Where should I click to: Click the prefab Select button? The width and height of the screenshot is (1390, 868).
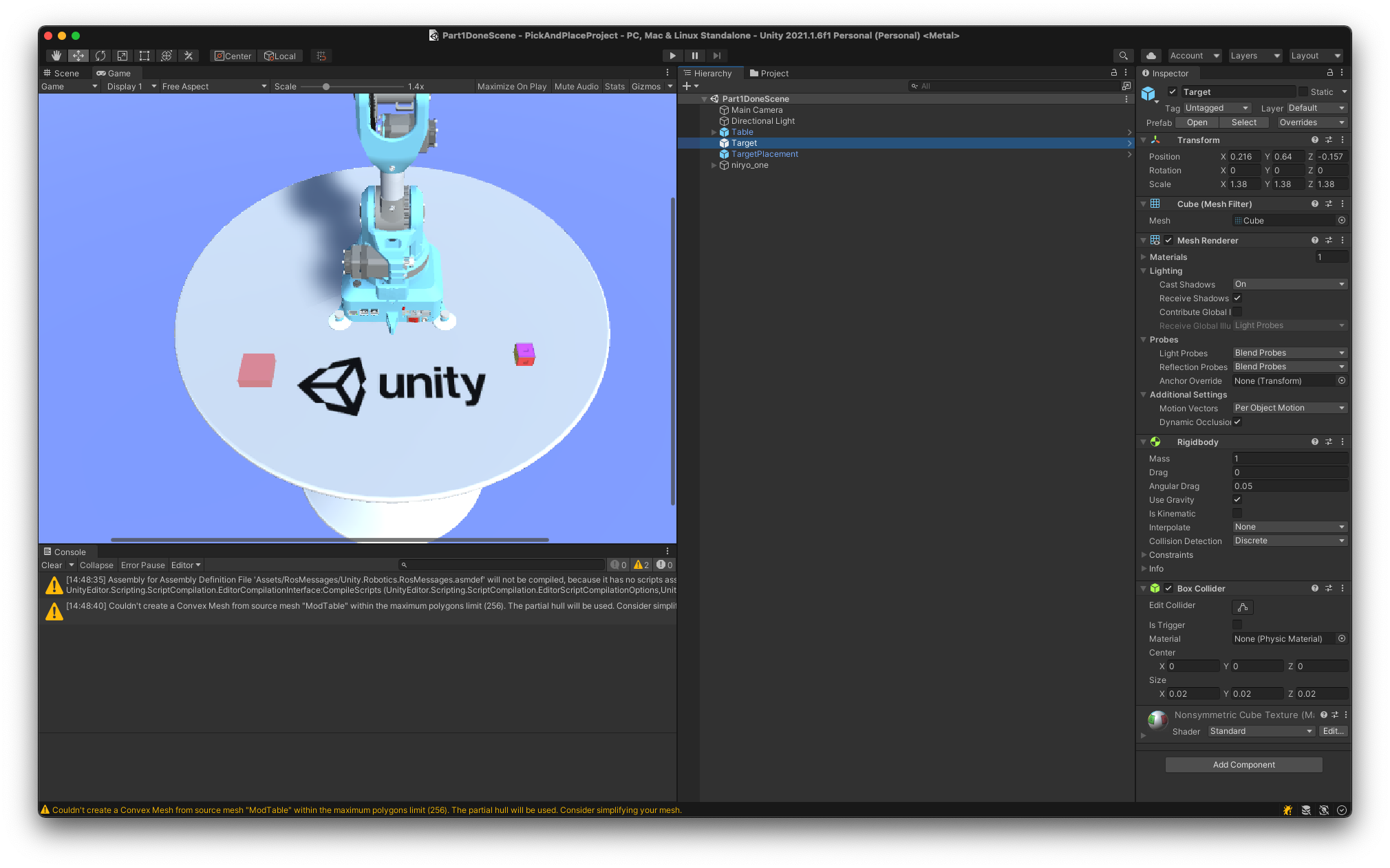point(1243,122)
